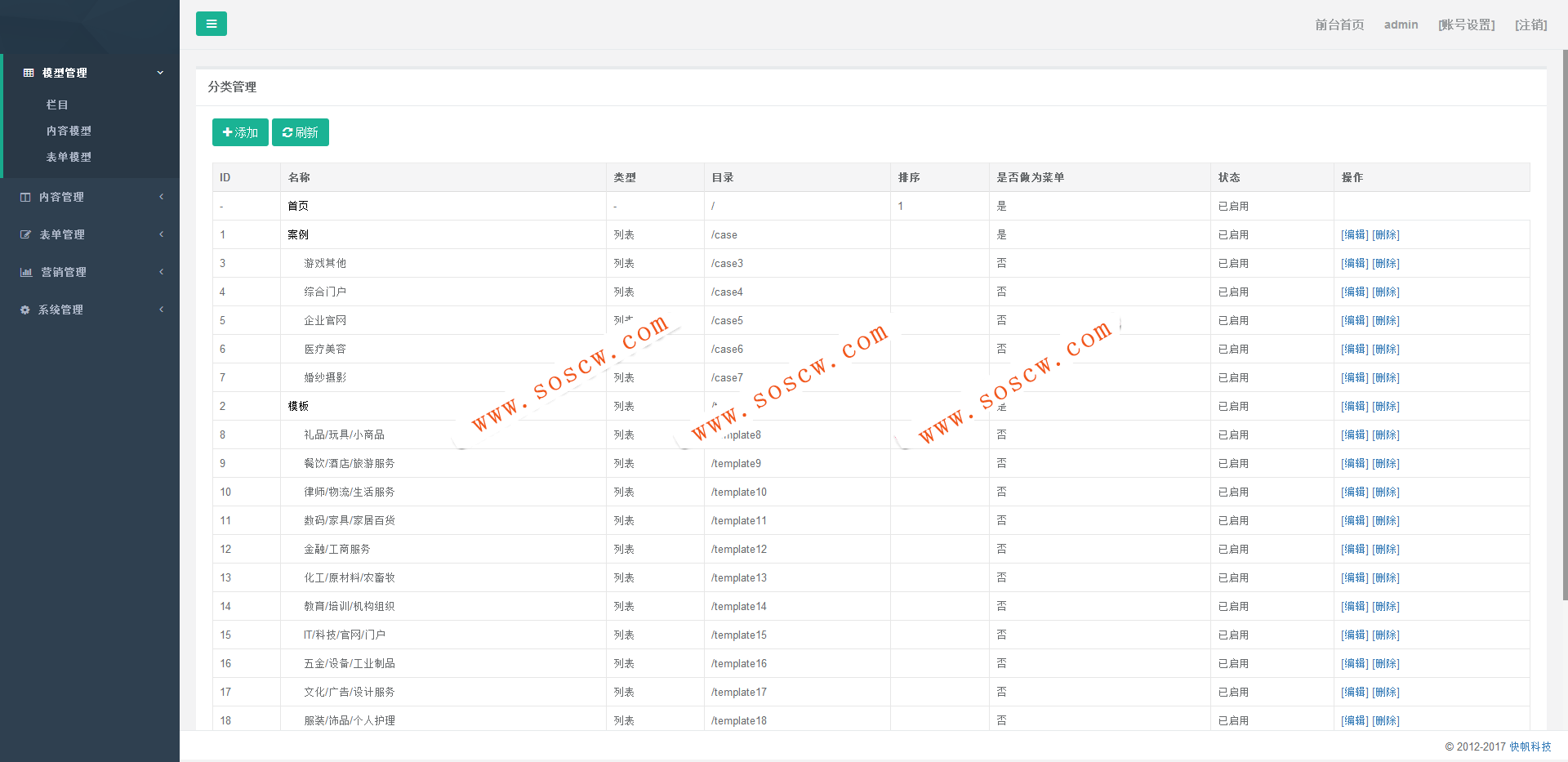The height and width of the screenshot is (762, 1568).
Task: Click the 刷新 button
Action: click(x=301, y=132)
